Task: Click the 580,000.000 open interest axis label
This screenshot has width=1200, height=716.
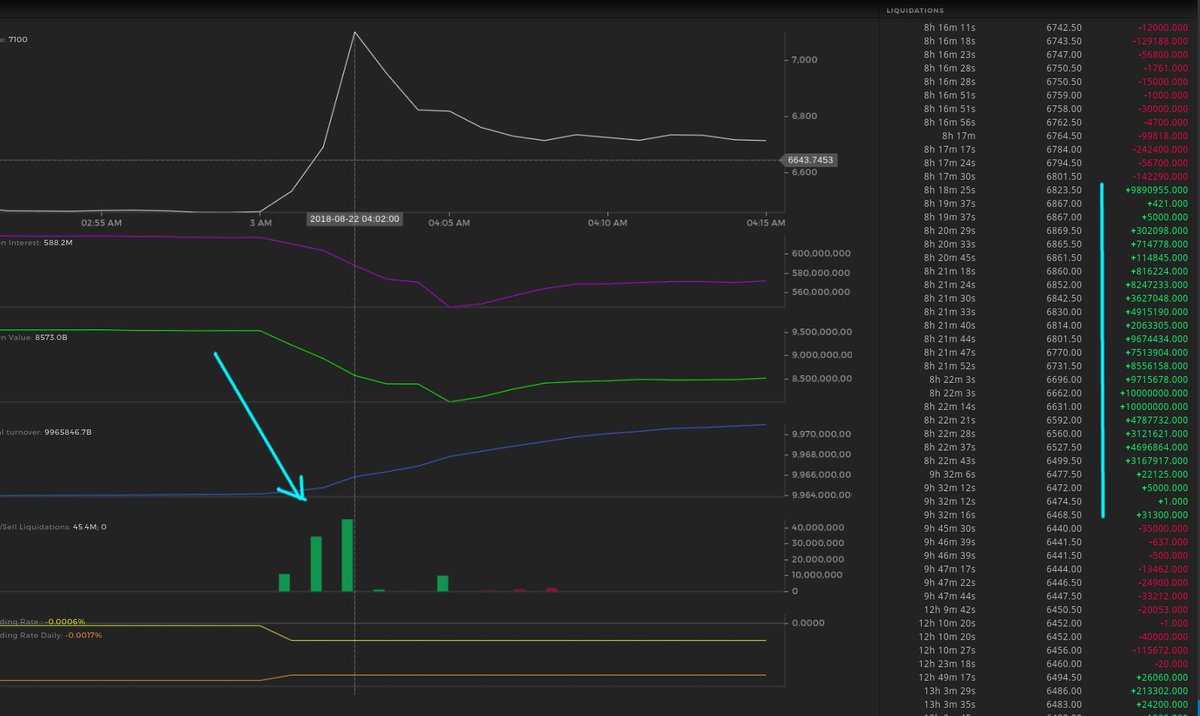Action: [822, 273]
